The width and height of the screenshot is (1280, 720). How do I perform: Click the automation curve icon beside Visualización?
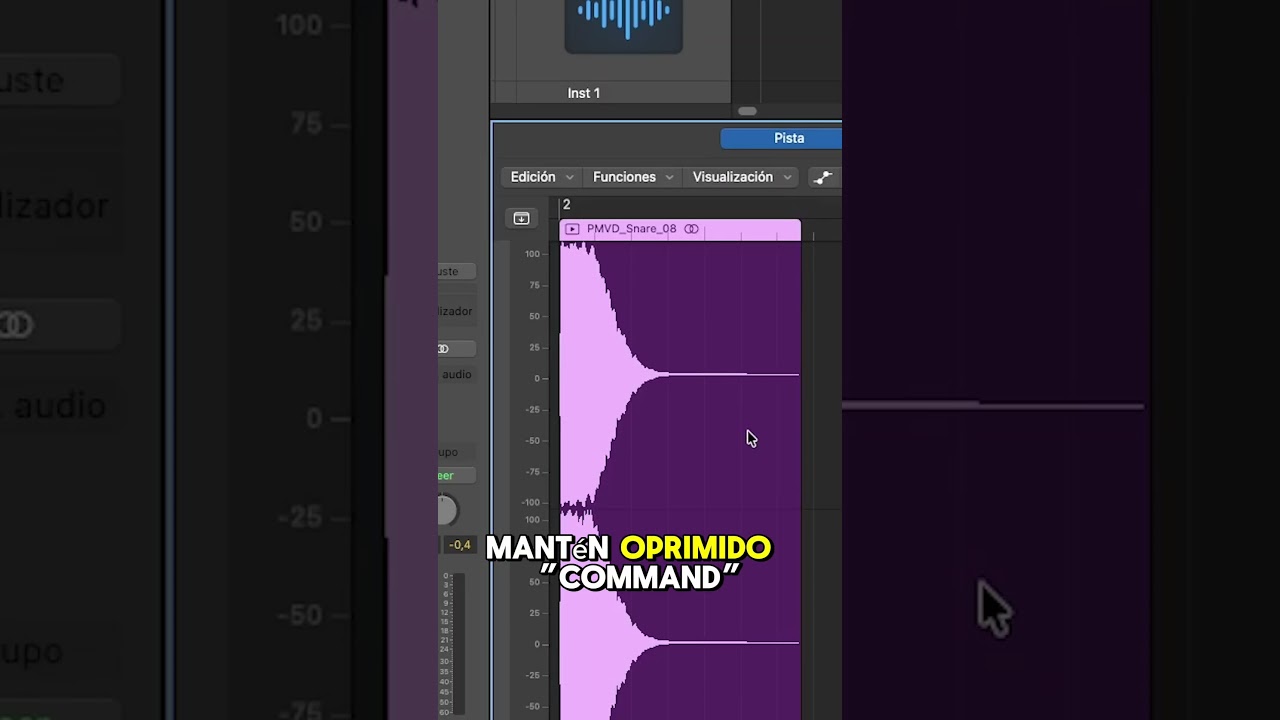(823, 177)
